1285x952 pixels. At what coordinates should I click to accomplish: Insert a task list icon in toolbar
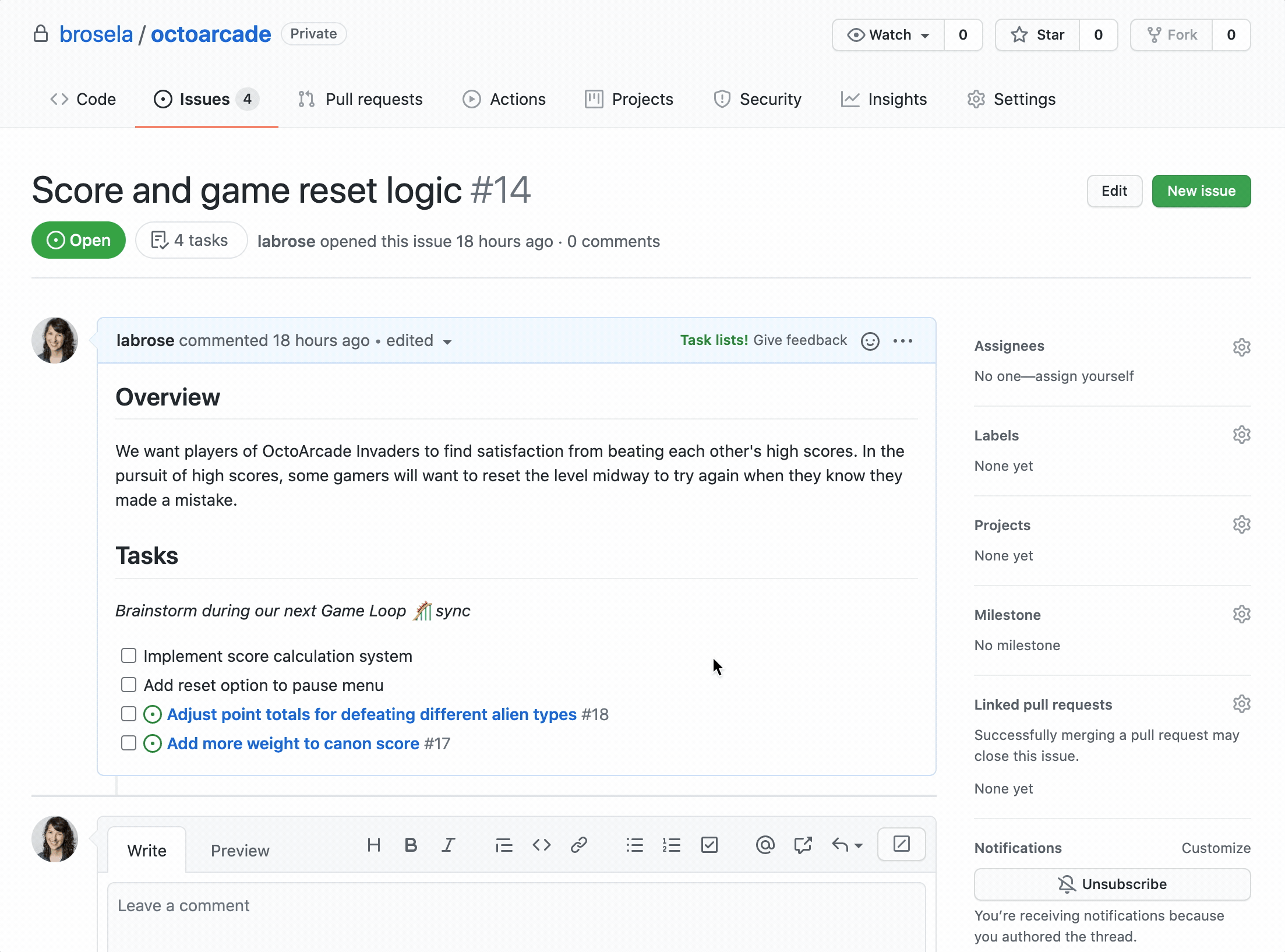click(709, 845)
